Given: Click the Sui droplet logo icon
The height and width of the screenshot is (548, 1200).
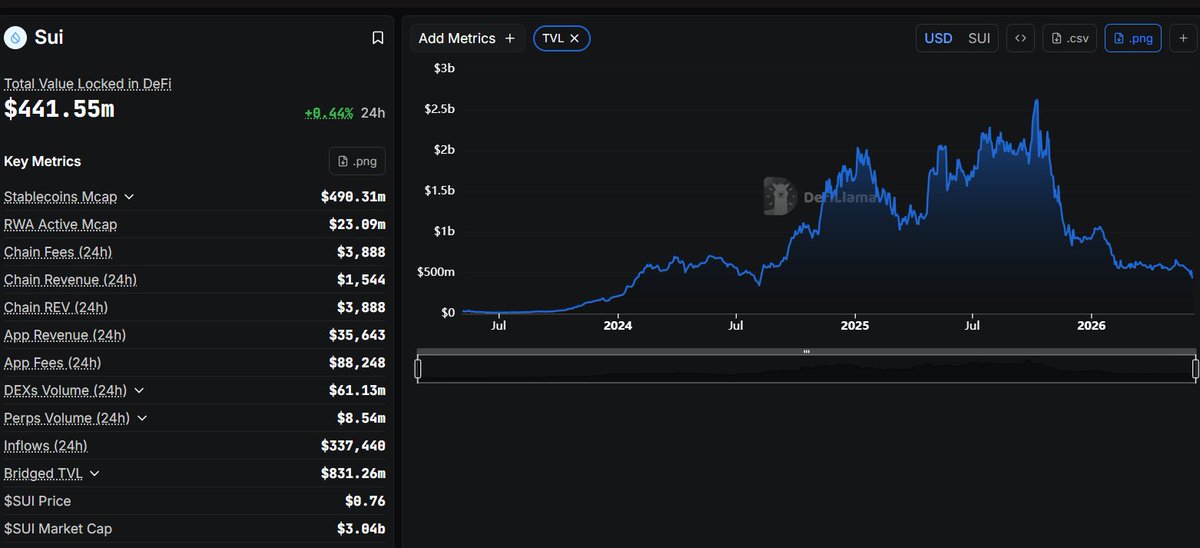Looking at the screenshot, I should point(15,38).
